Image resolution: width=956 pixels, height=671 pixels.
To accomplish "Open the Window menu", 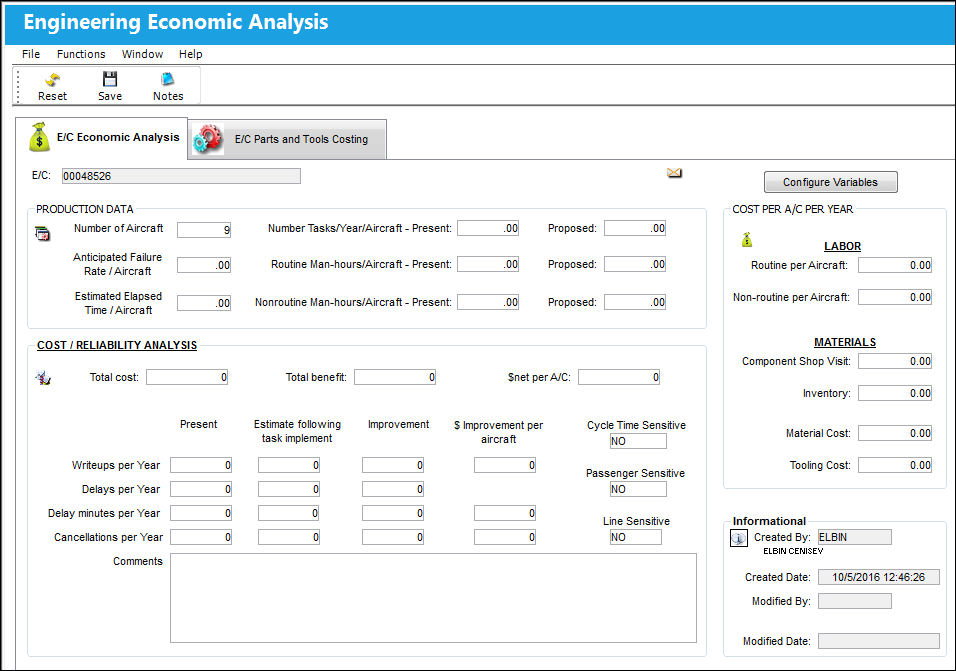I will [142, 54].
